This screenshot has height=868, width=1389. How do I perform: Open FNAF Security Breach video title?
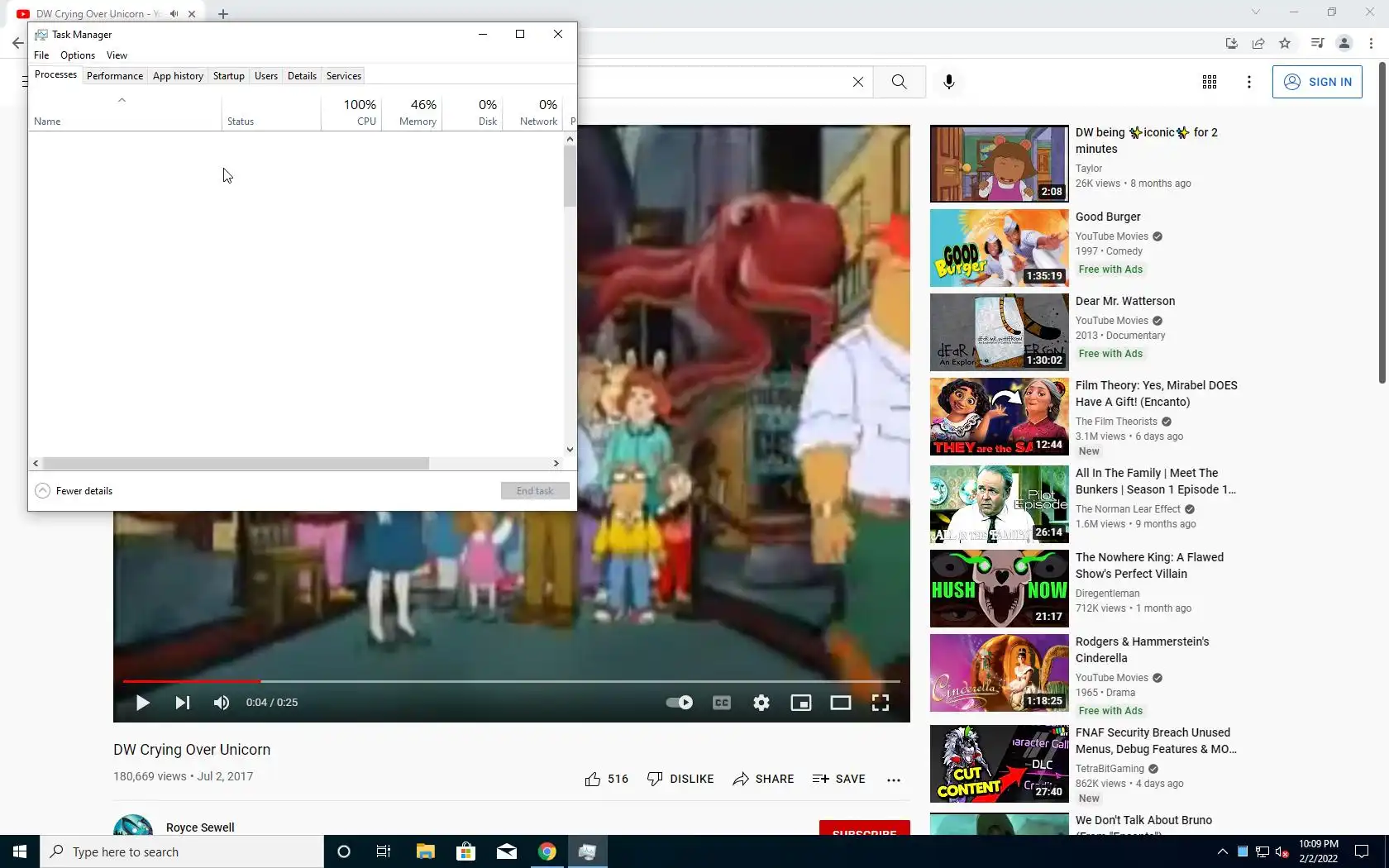1156,741
